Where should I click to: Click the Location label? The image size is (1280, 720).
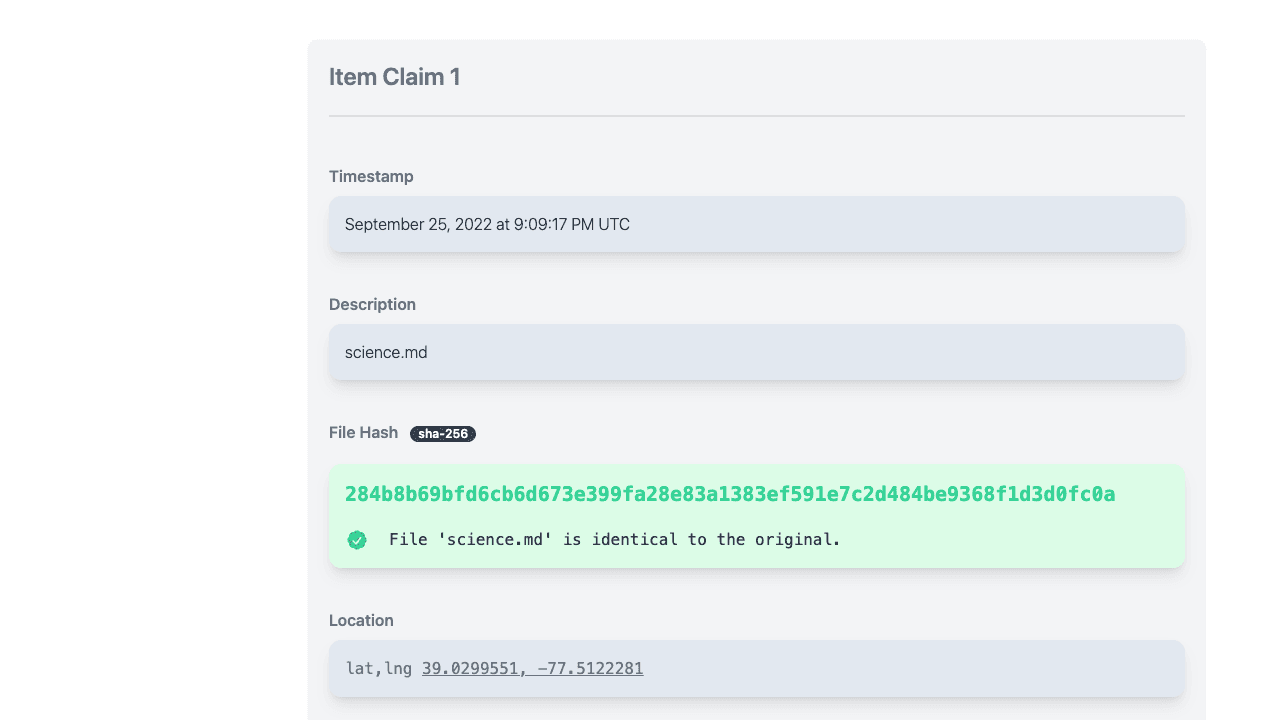tap(361, 620)
